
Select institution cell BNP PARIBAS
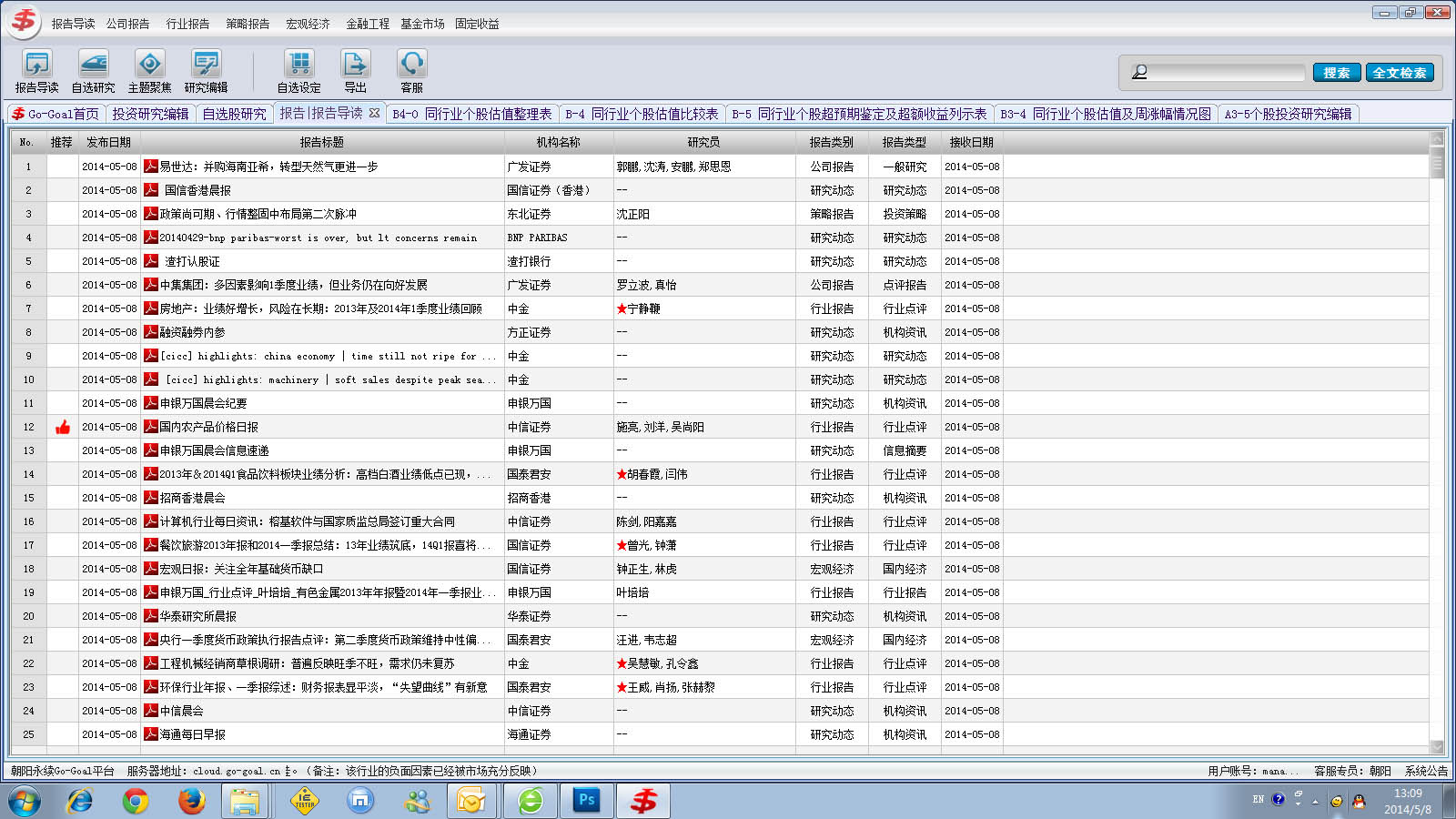coord(537,238)
